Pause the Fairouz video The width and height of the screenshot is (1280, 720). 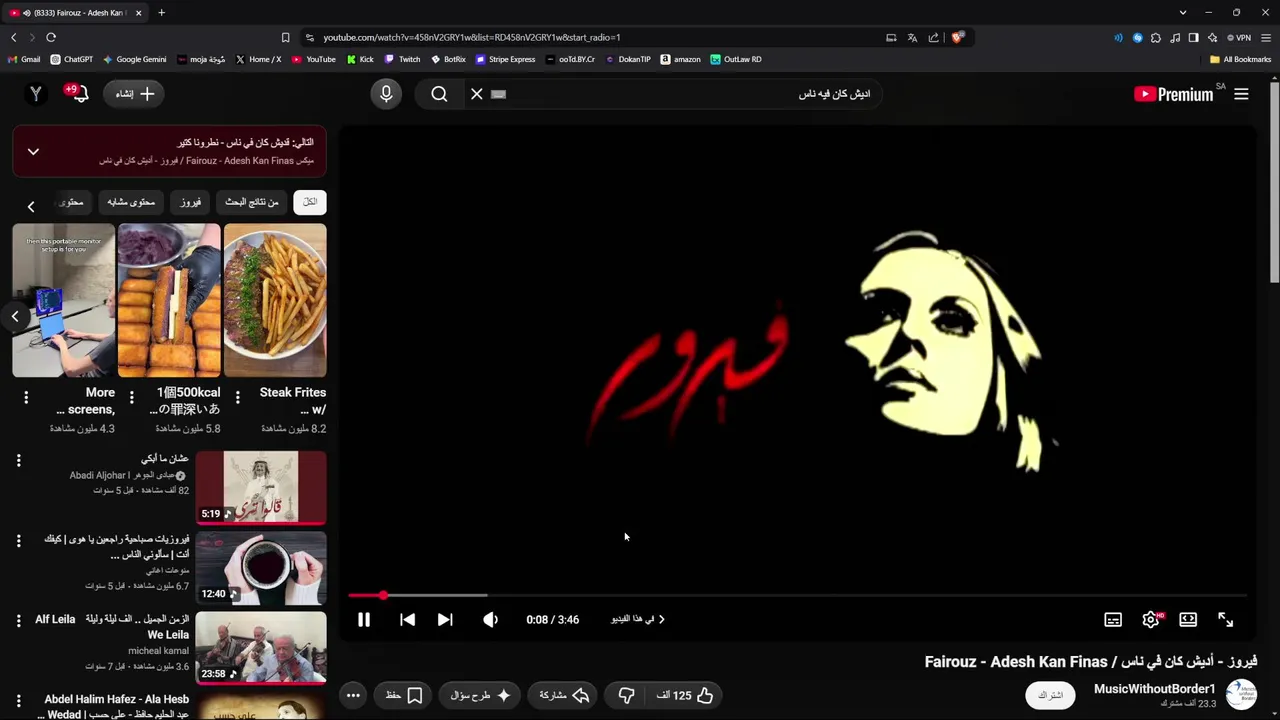tap(364, 620)
